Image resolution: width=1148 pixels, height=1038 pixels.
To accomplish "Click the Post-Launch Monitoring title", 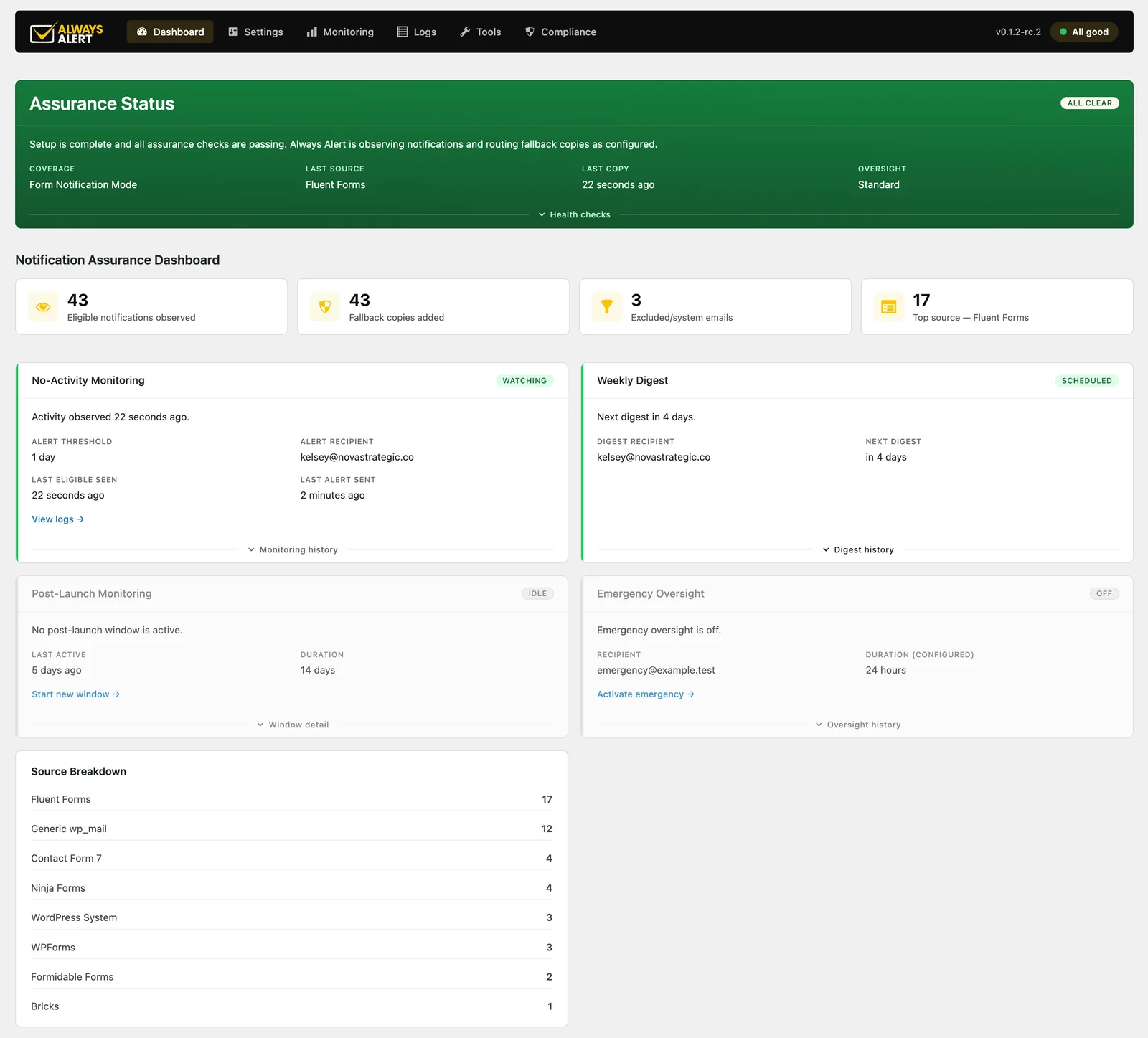I will pos(92,594).
